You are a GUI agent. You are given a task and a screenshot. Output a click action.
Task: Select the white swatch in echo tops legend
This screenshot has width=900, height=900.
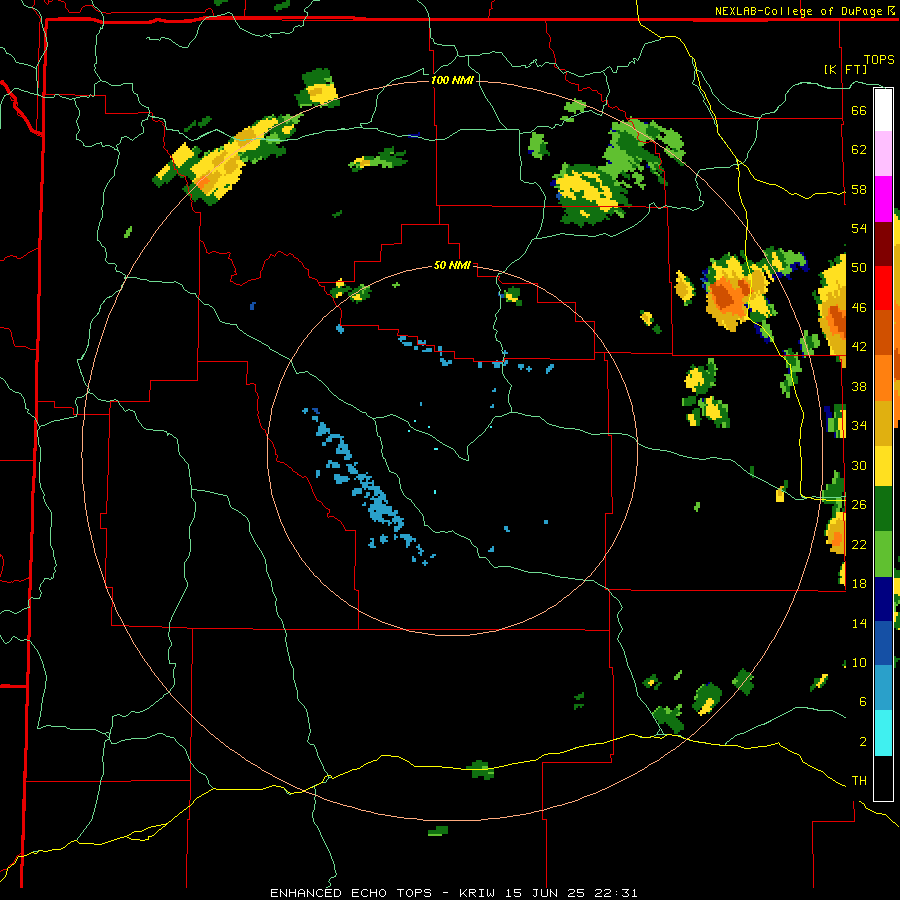pos(883,110)
